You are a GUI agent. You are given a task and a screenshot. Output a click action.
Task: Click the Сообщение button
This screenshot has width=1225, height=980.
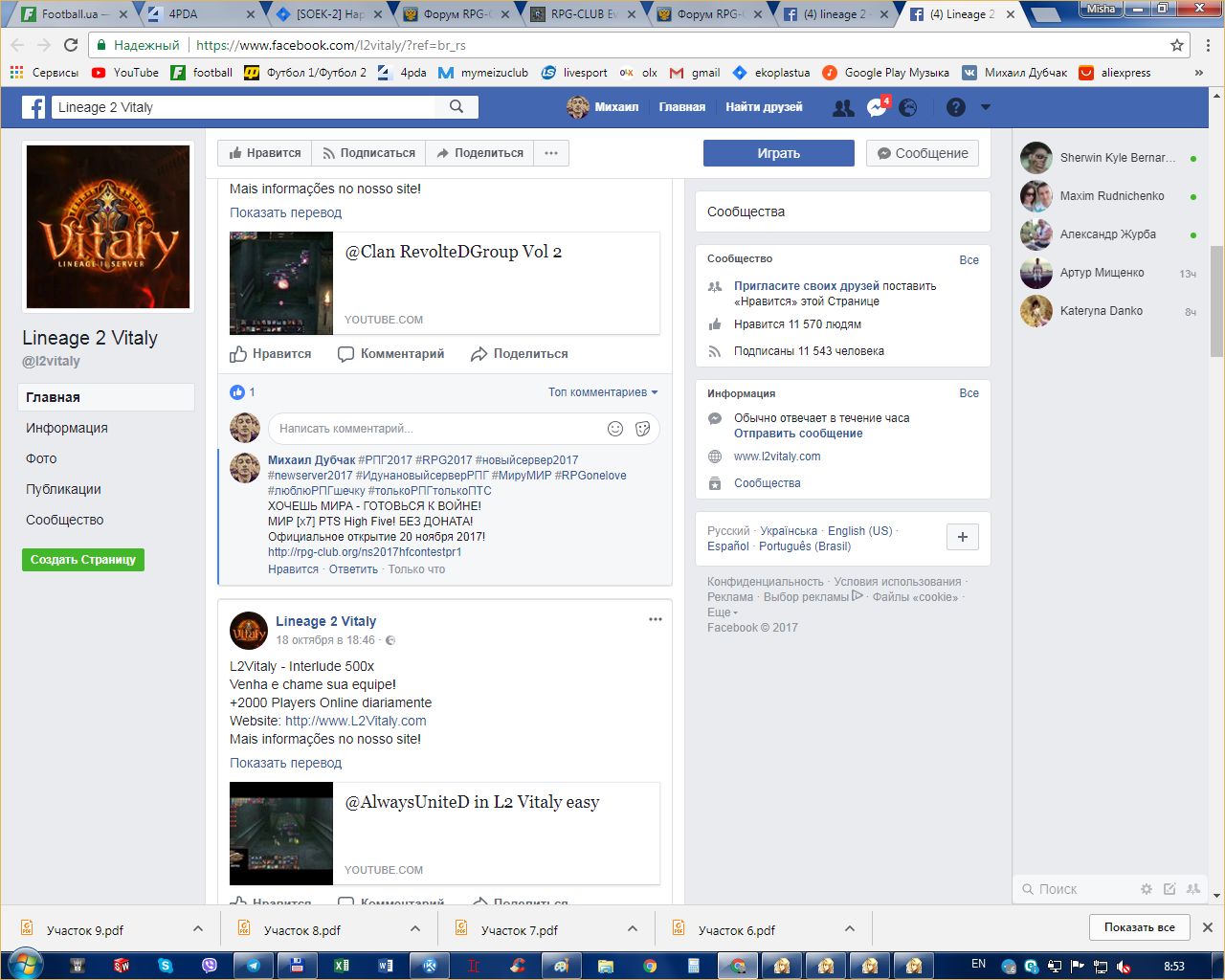(x=923, y=153)
